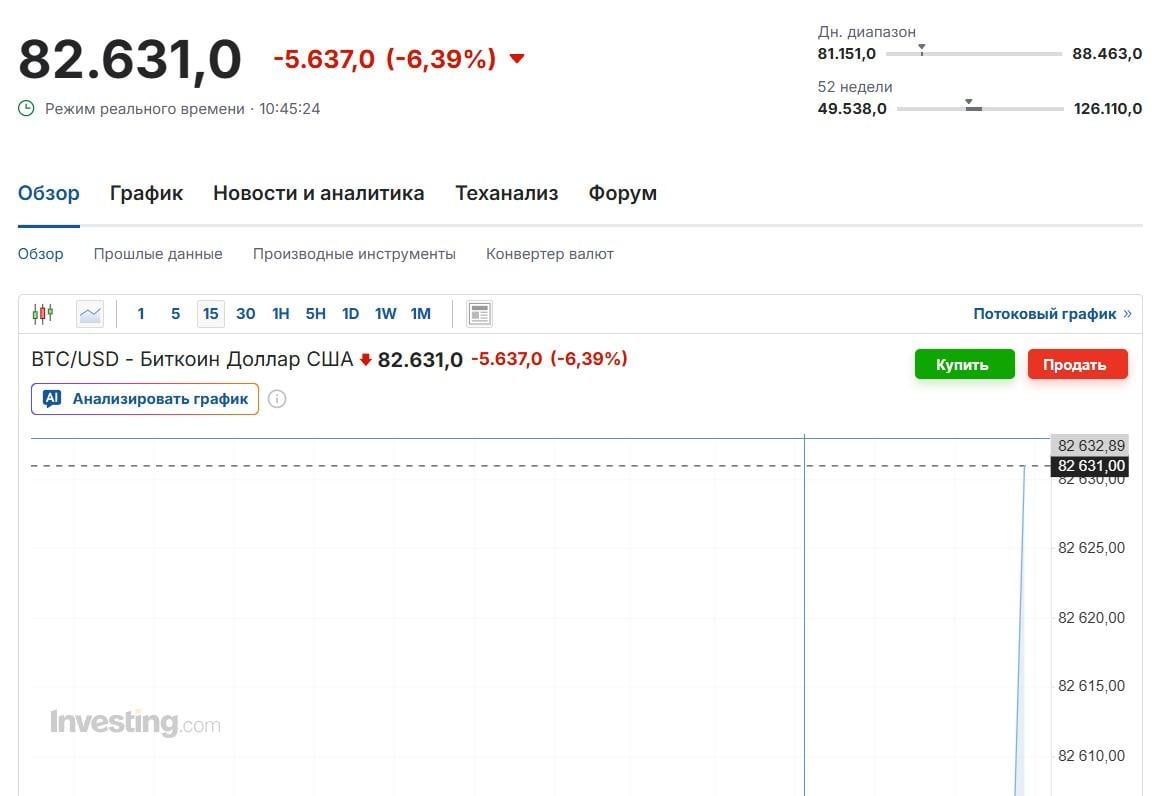Click the 52 недели range slider
The width and height of the screenshot is (1156, 796).
coord(980,108)
